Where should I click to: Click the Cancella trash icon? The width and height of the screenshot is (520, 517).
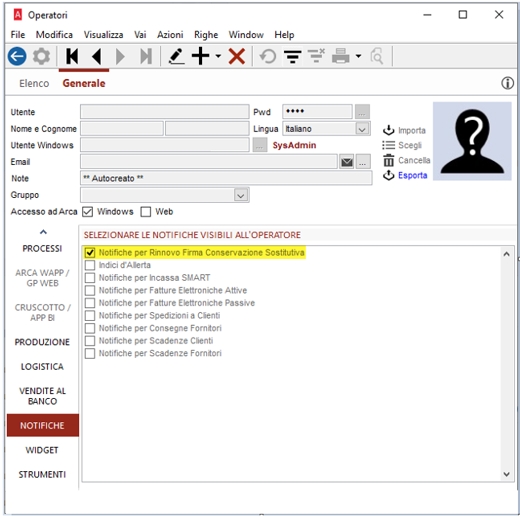(x=388, y=160)
